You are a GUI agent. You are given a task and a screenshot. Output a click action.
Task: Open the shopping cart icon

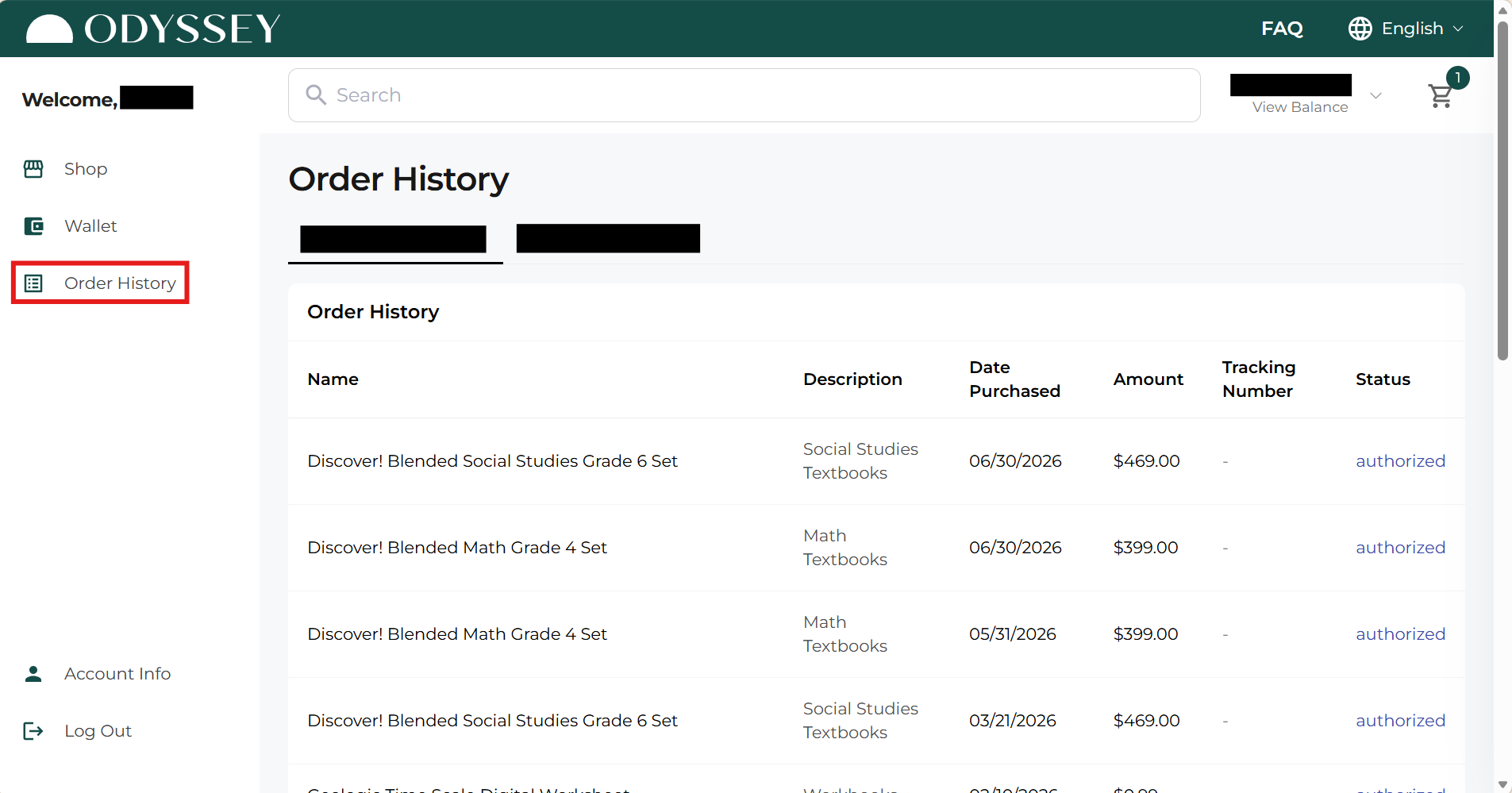pos(1440,96)
